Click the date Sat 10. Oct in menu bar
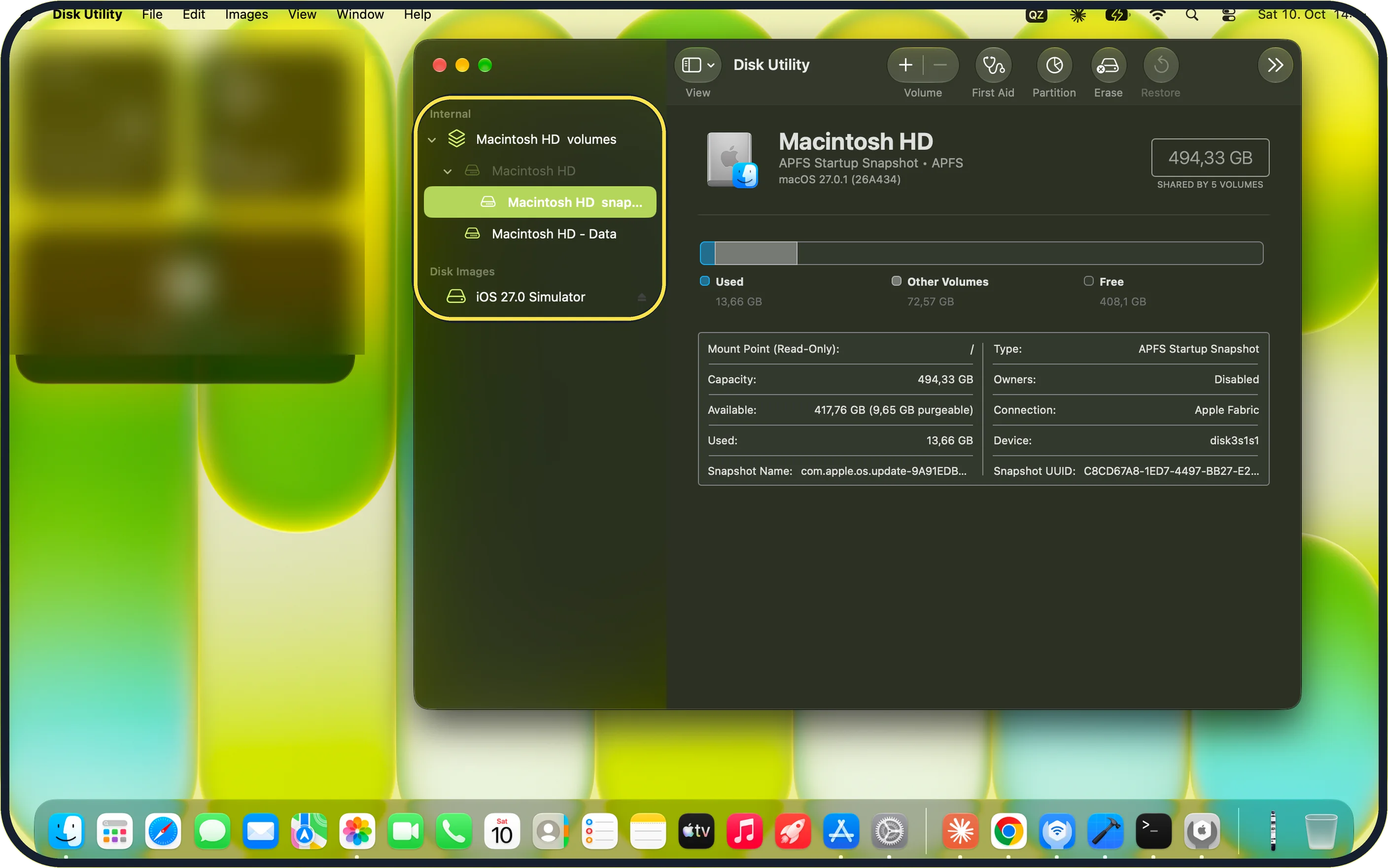This screenshot has height=868, width=1388. pos(1291,14)
